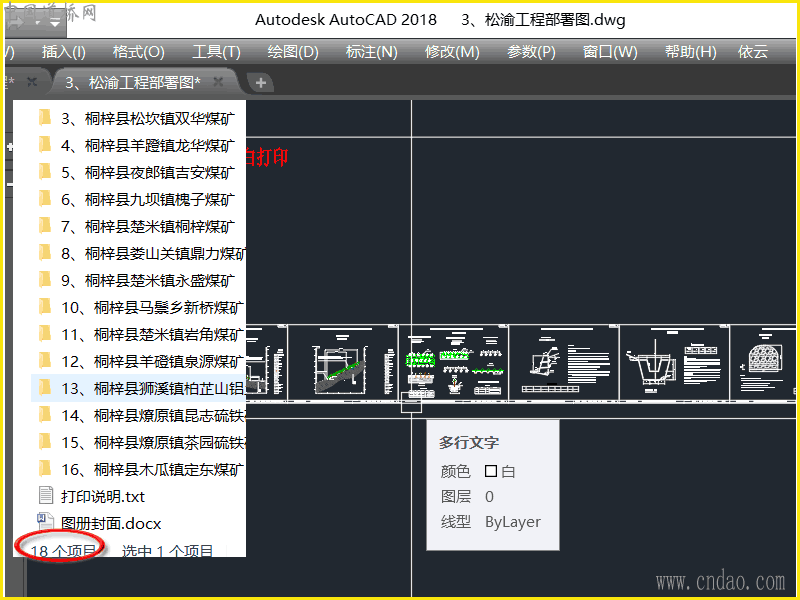Close the 3、松渝工程部署图* drawing tab

pos(218,82)
